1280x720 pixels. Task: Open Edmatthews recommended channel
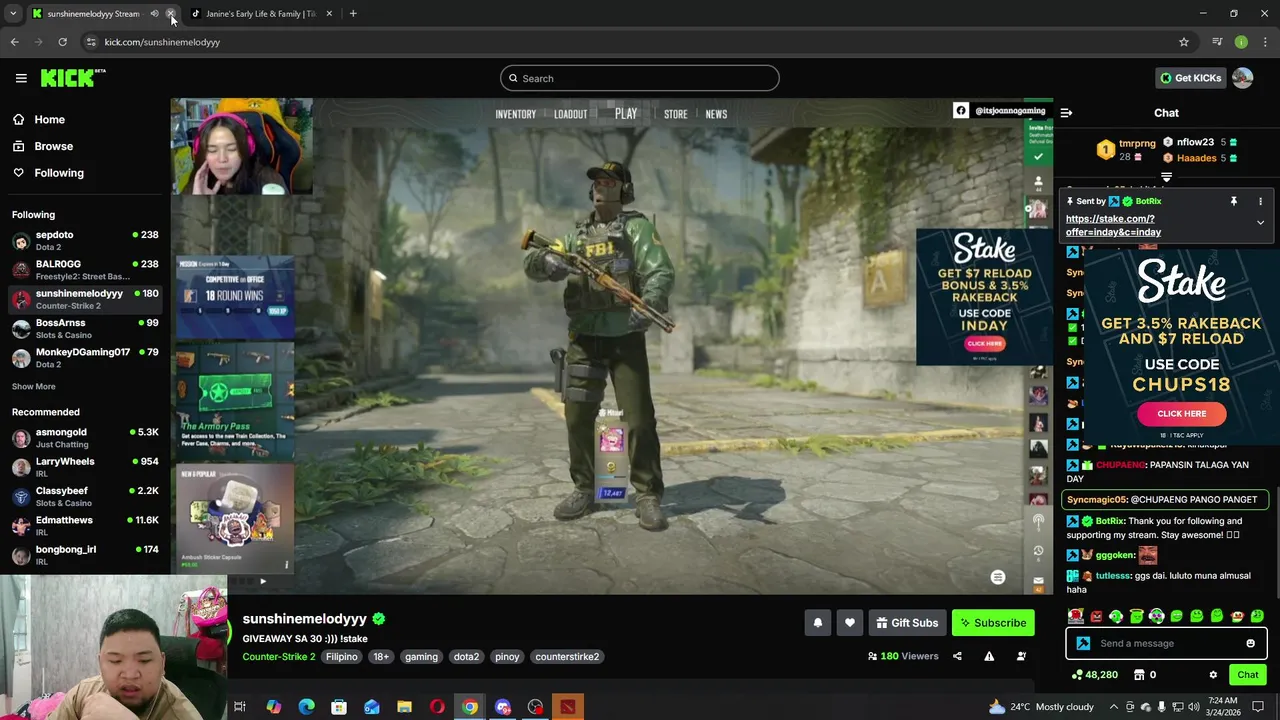tap(85, 526)
